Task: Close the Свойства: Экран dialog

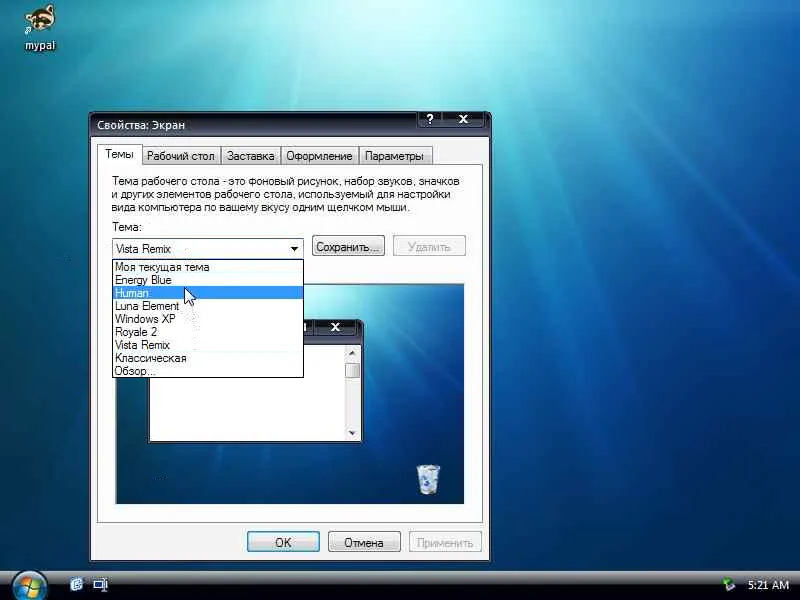Action: (463, 119)
